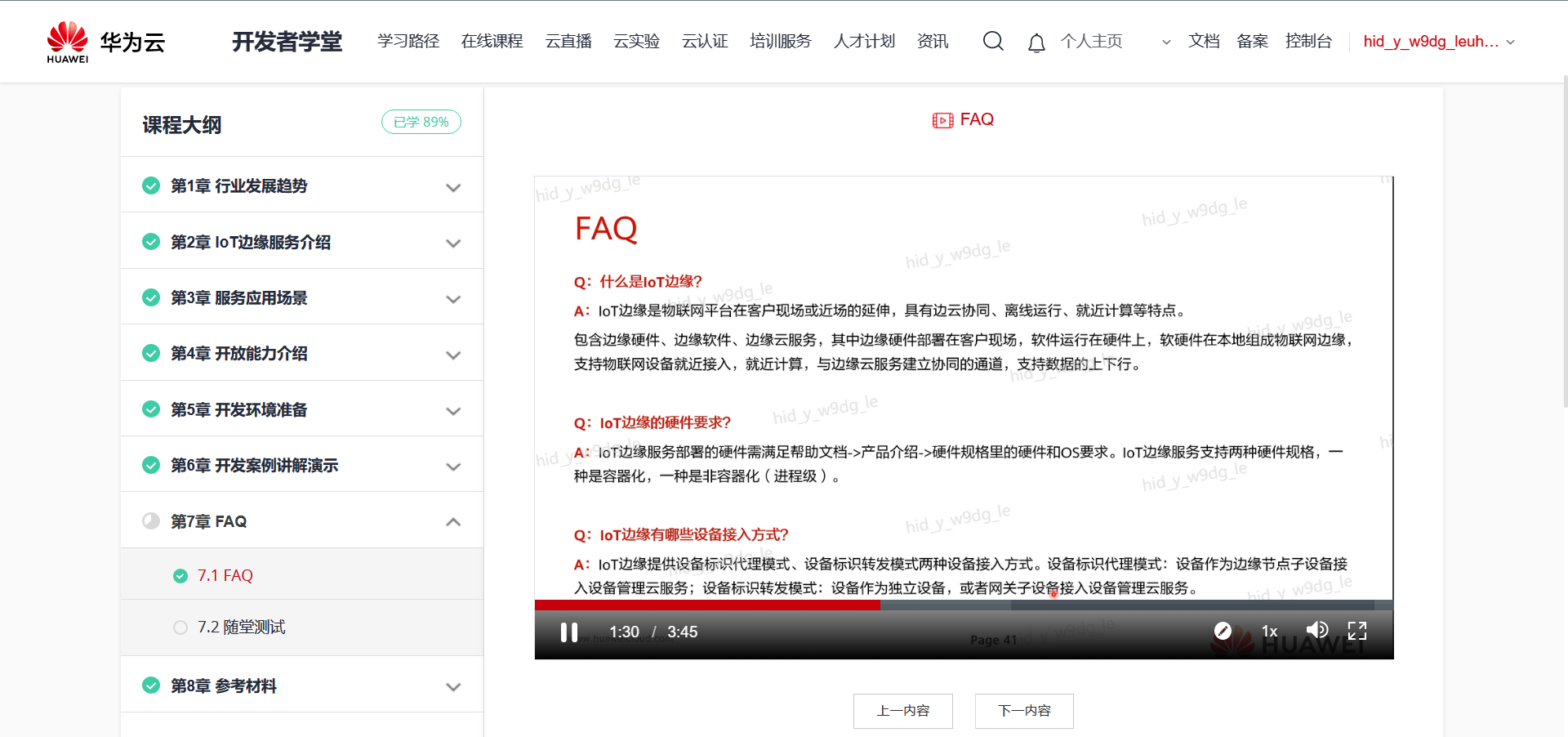Click the green check beside 第8章 参考材料
Viewport: 1568px width, 737px height.
click(x=151, y=686)
